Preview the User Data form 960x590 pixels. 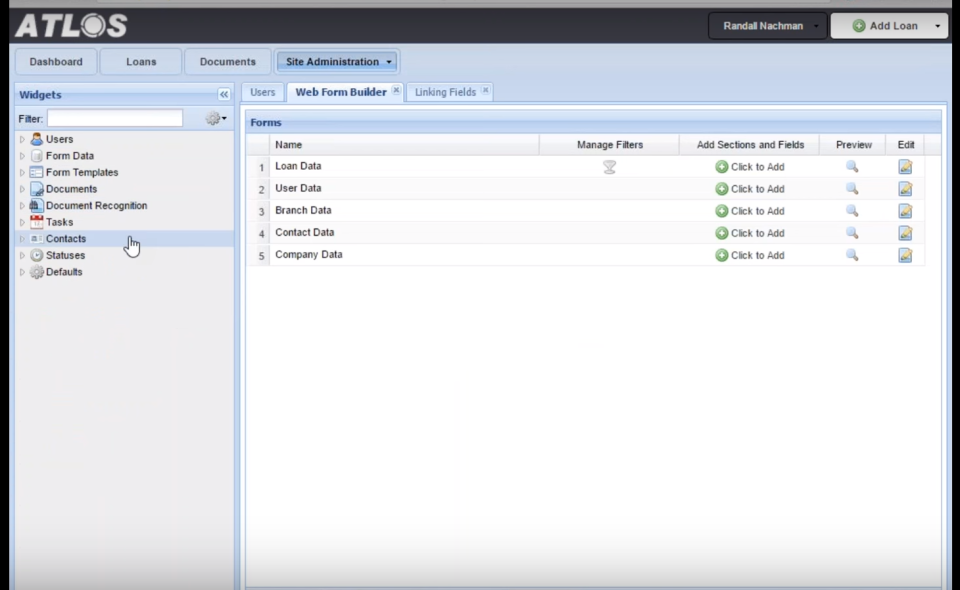tap(852, 189)
